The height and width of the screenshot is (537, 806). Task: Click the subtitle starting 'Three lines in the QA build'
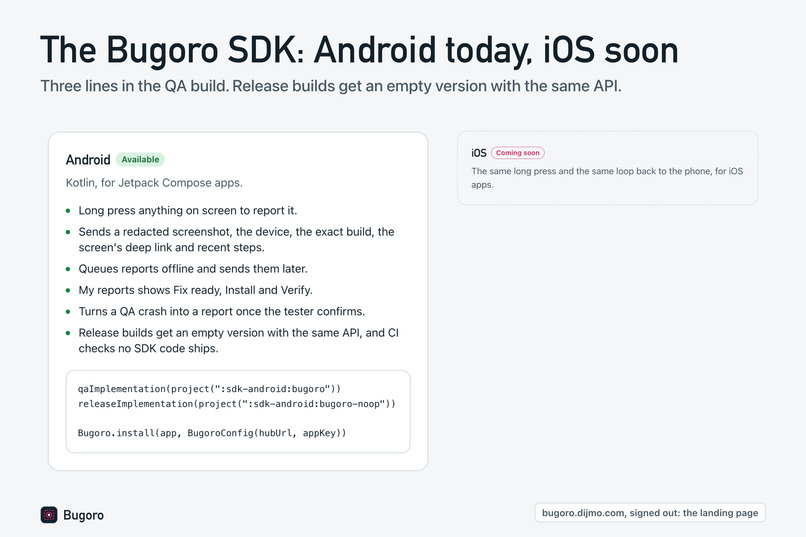pos(331,86)
